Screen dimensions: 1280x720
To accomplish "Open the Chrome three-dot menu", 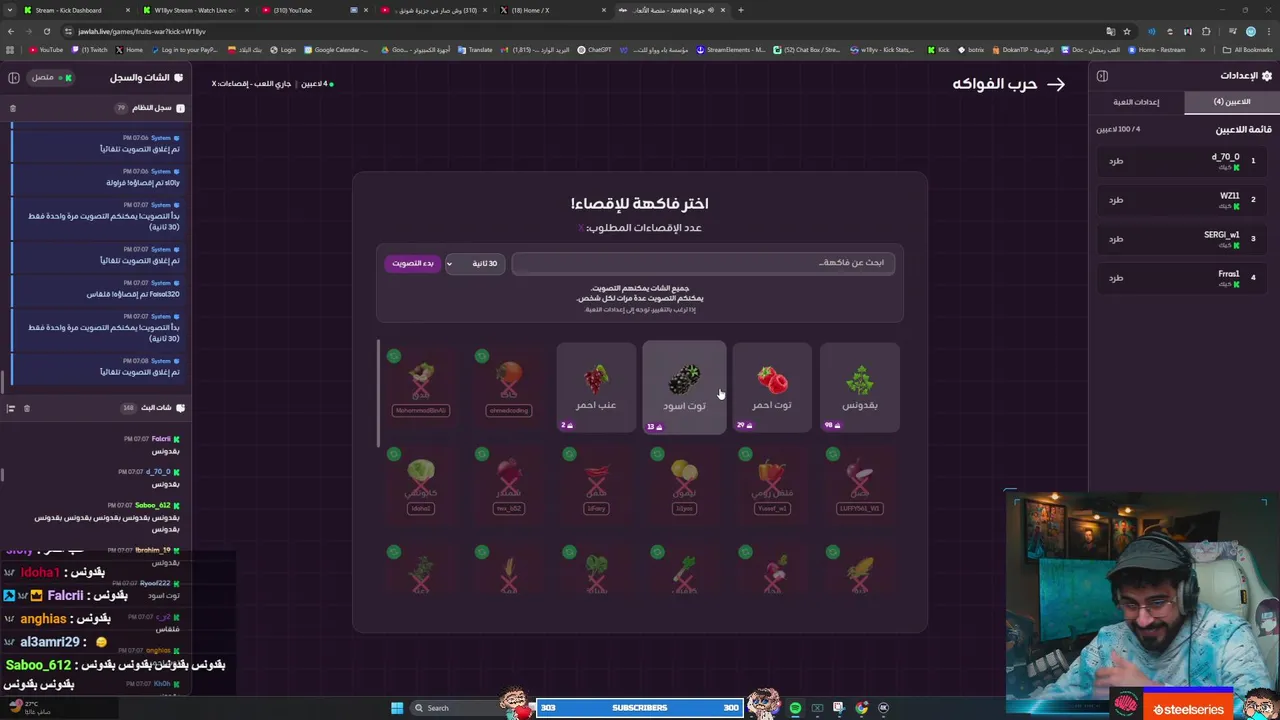I will point(1269,31).
